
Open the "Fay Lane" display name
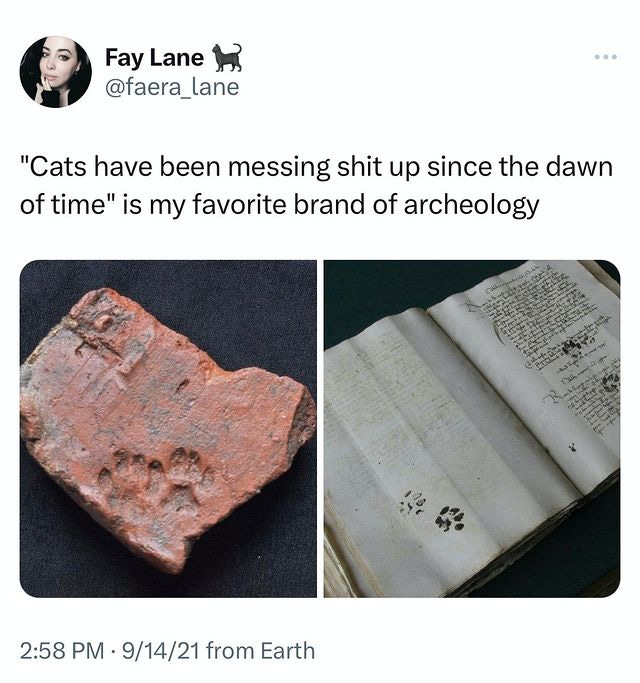[x=154, y=57]
